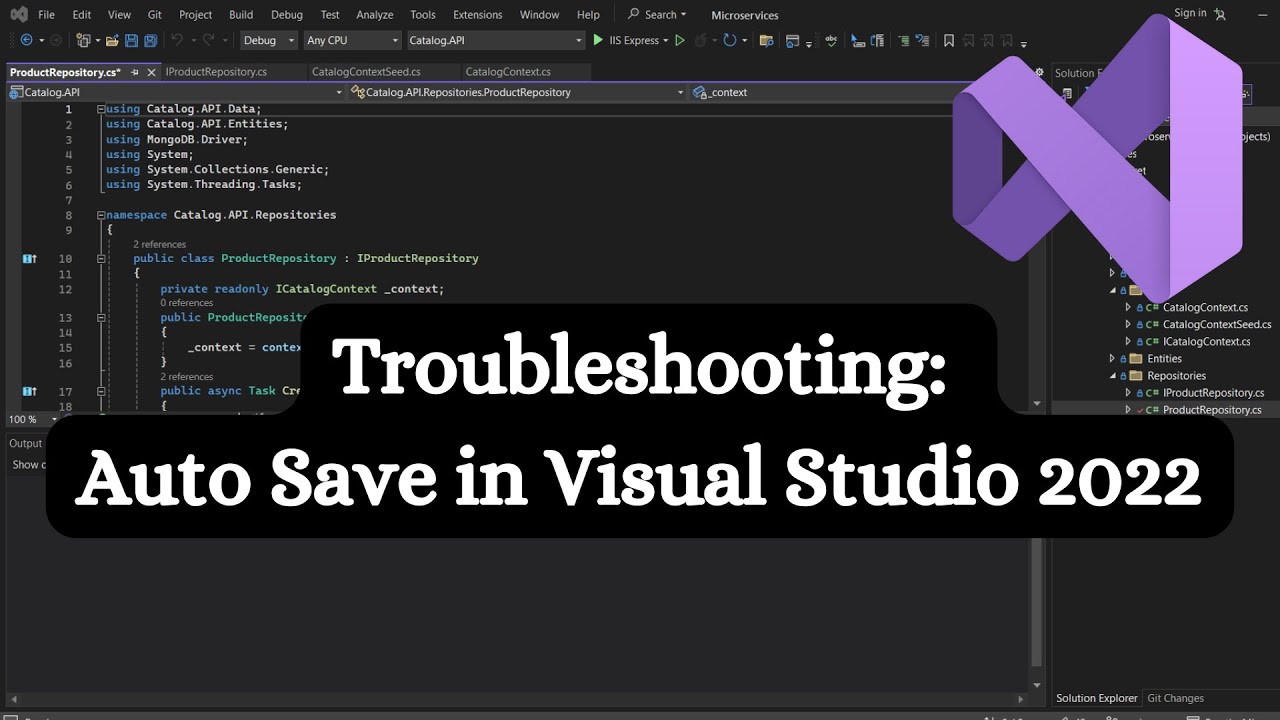The image size is (1280, 720).
Task: Click the New Project toolbar icon
Action: pos(83,40)
